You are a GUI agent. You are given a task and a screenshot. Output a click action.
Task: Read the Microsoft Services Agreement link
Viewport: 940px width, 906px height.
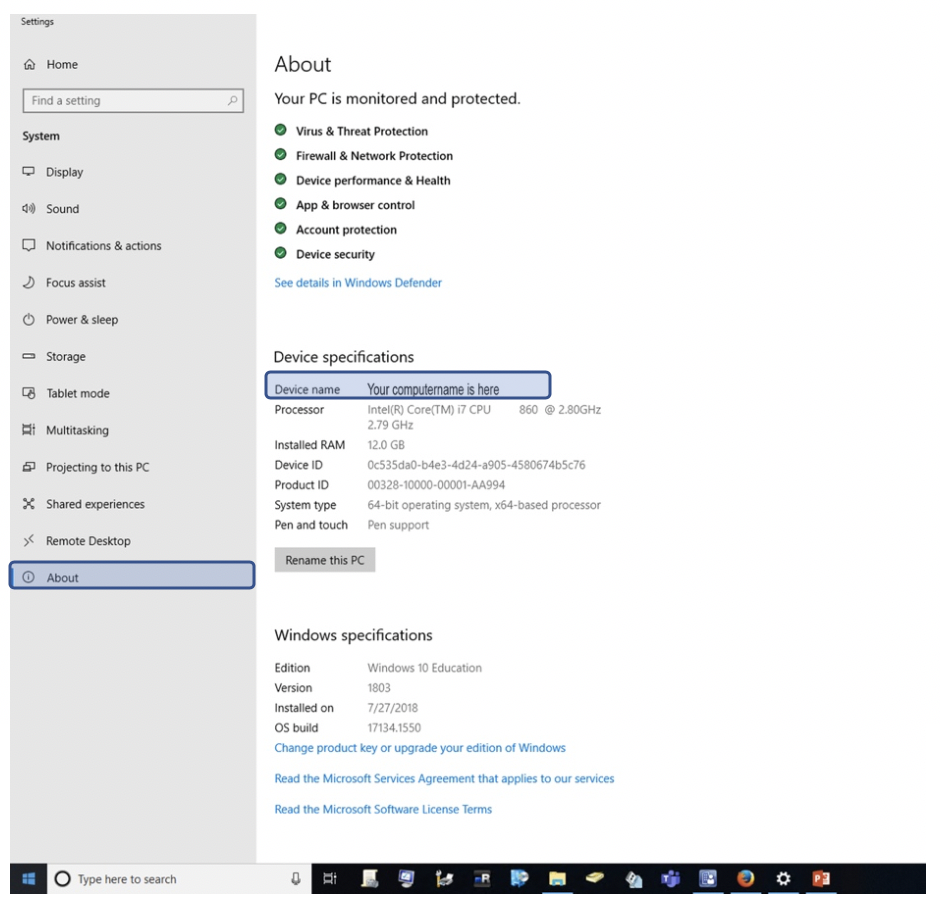pyautogui.click(x=444, y=779)
